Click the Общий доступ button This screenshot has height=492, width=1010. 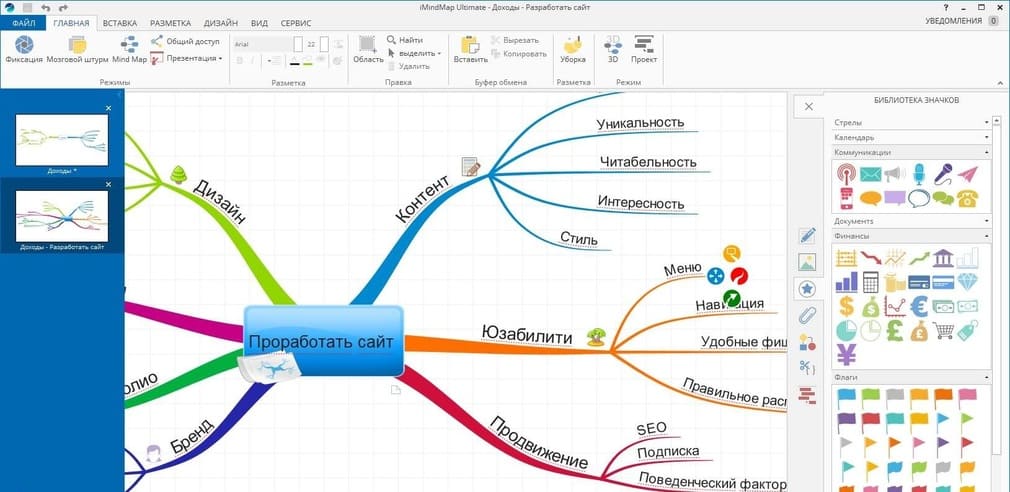(186, 41)
